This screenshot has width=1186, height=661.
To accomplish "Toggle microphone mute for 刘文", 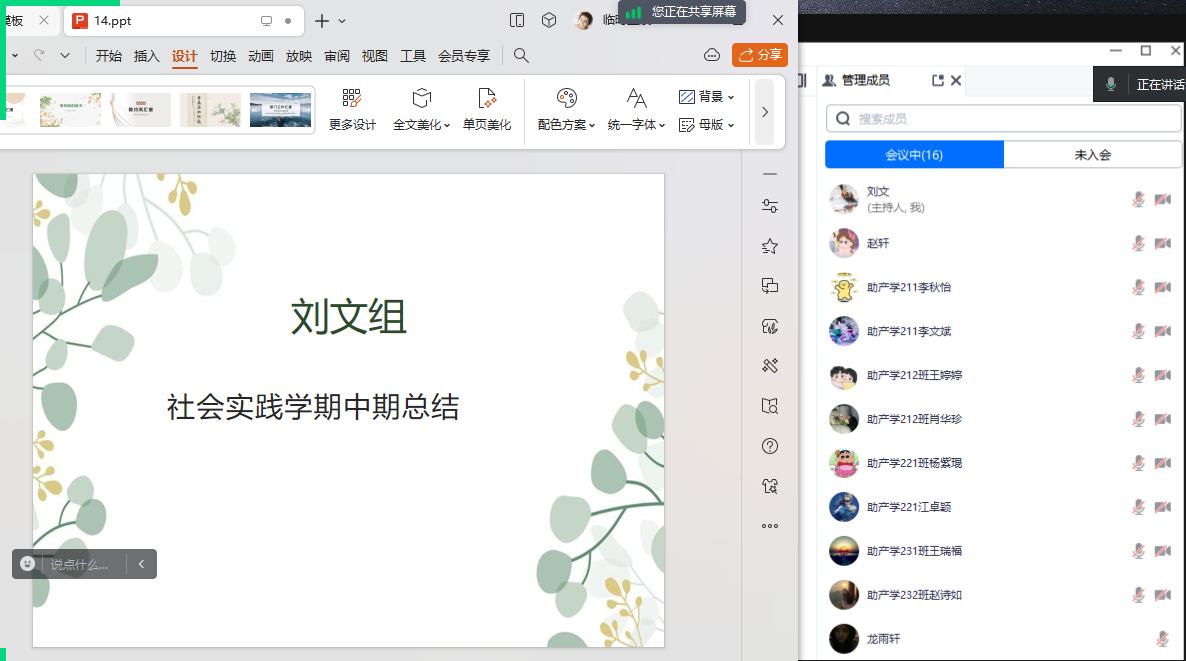I will [1138, 199].
